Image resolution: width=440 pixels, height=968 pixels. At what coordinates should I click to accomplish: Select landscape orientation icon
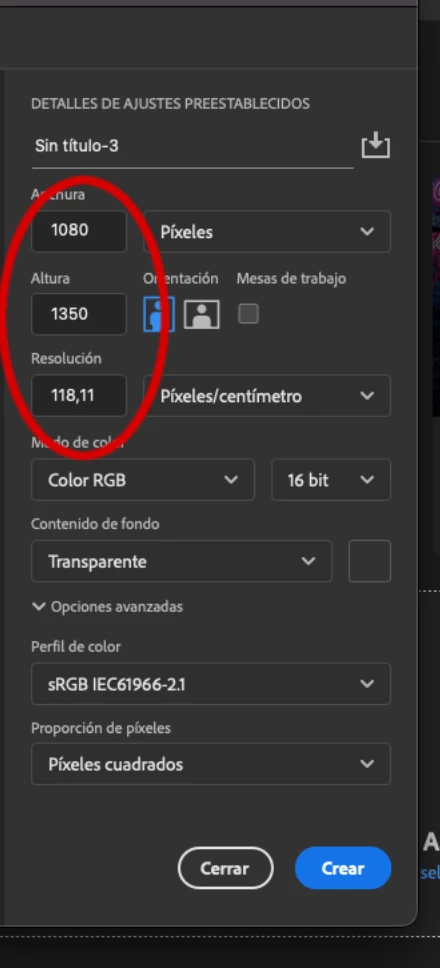click(202, 314)
